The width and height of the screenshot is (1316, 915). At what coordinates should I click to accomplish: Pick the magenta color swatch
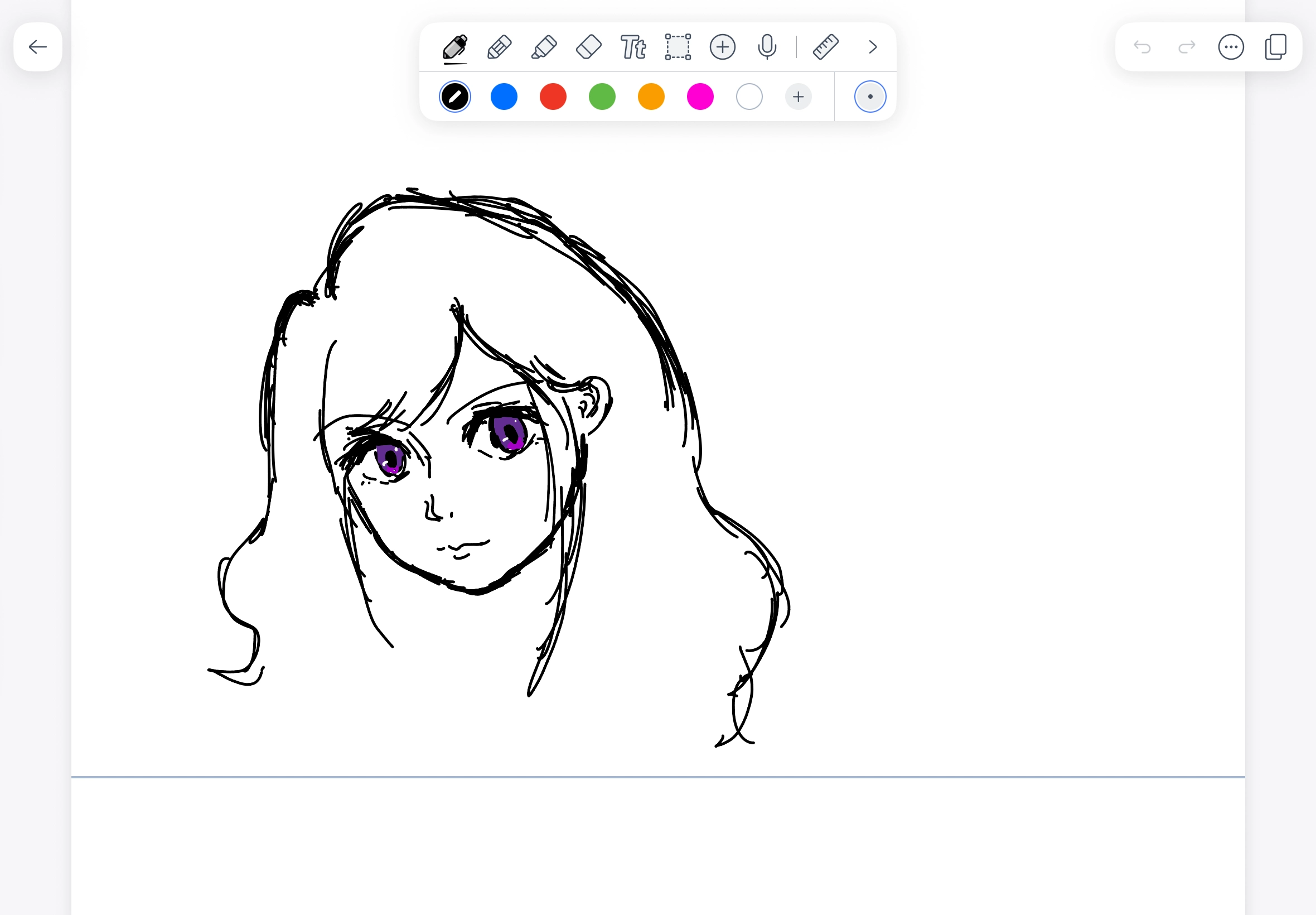pos(700,97)
